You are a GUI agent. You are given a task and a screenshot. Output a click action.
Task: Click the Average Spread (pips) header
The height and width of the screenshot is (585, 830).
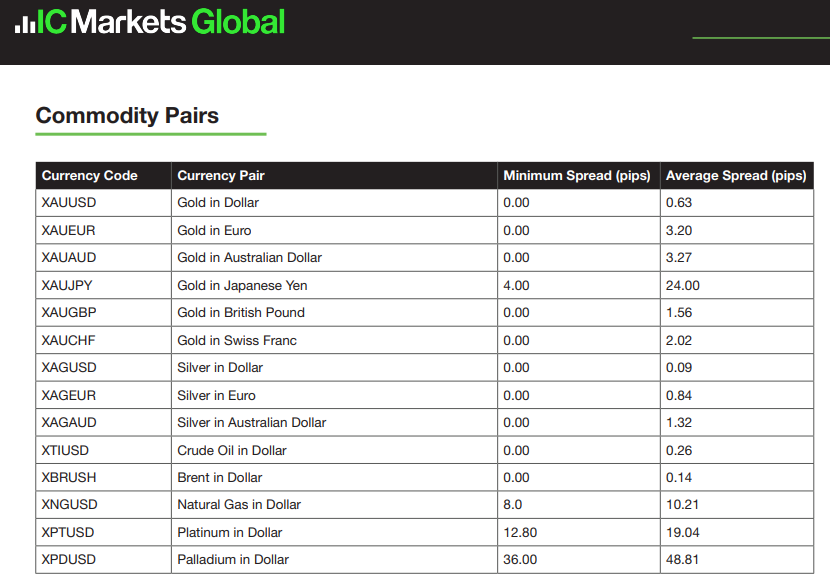click(735, 176)
